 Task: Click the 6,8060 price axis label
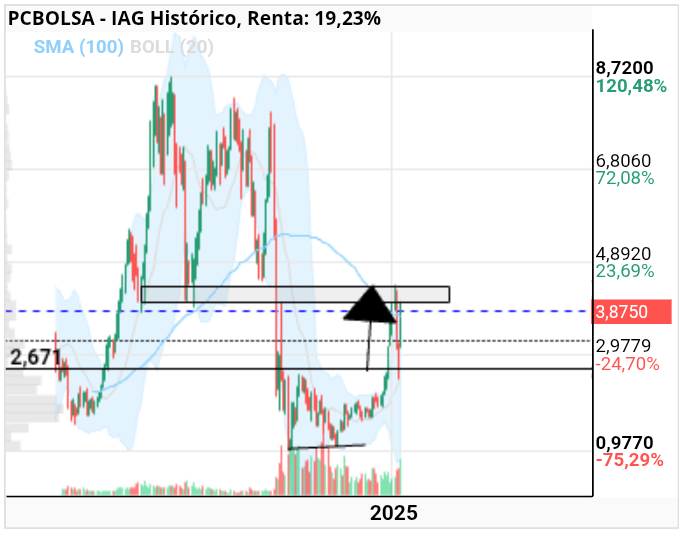pyautogui.click(x=623, y=161)
